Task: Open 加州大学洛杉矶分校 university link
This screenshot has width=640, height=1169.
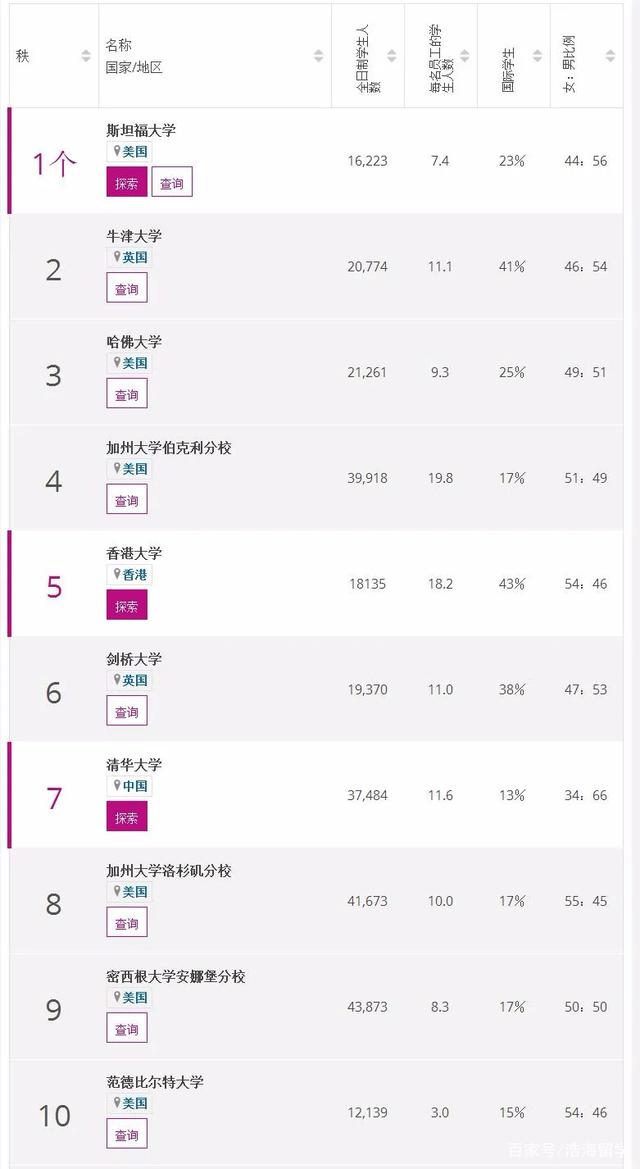Action: [169, 871]
